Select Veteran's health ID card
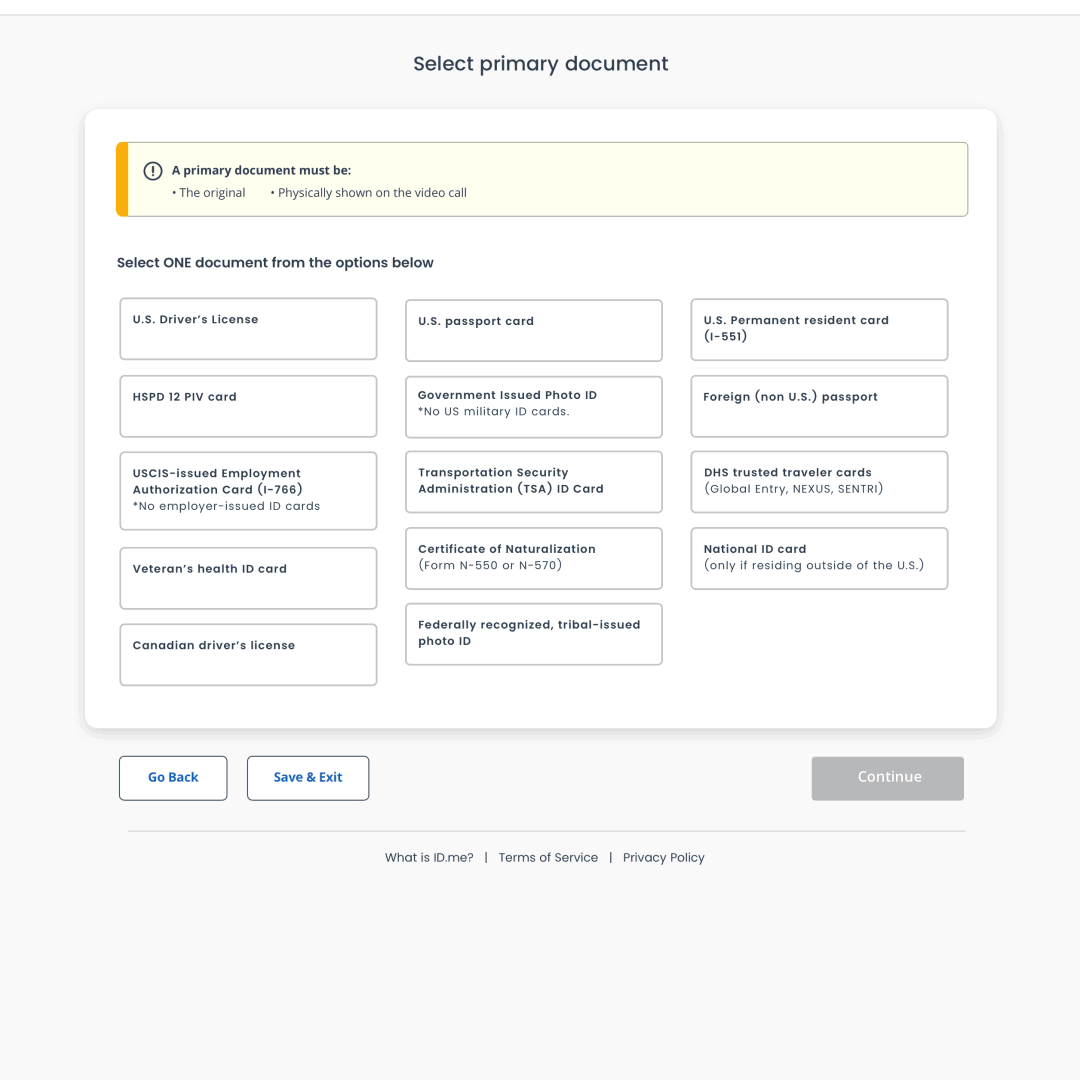Image resolution: width=1080 pixels, height=1080 pixels. pos(248,578)
